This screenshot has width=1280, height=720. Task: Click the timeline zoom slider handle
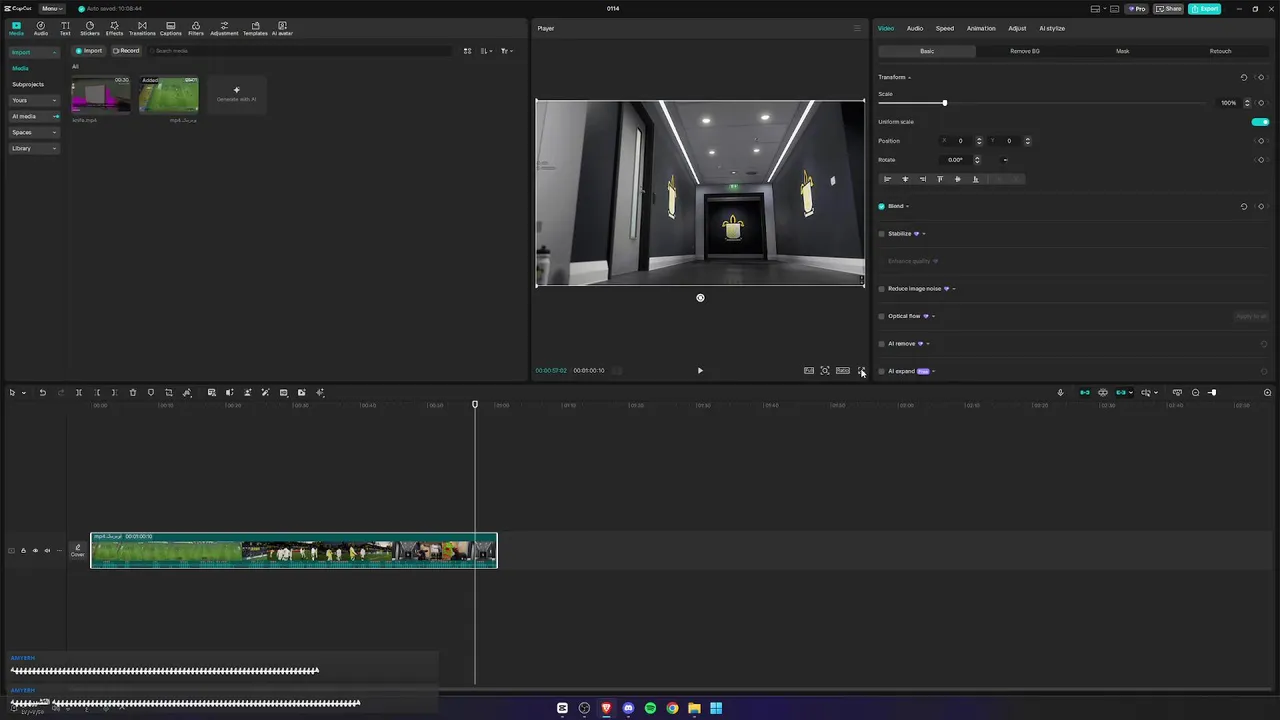(x=1212, y=392)
